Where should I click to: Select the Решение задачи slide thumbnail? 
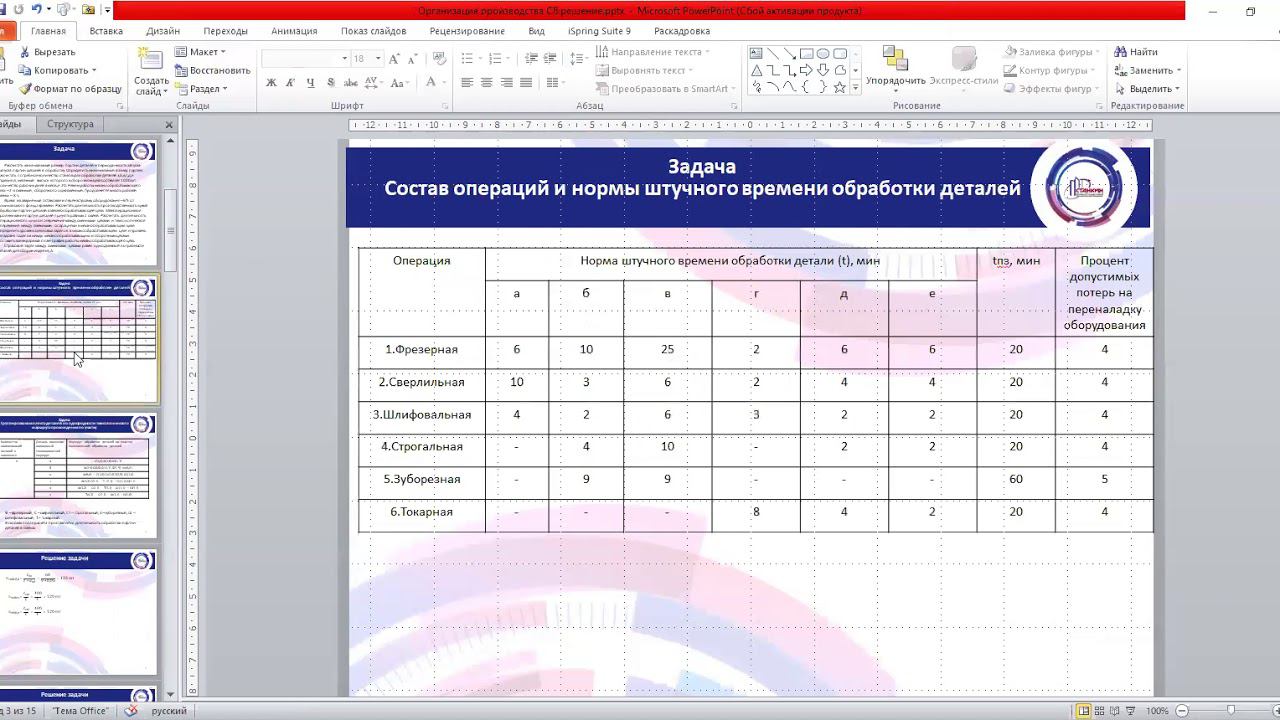click(x=78, y=613)
